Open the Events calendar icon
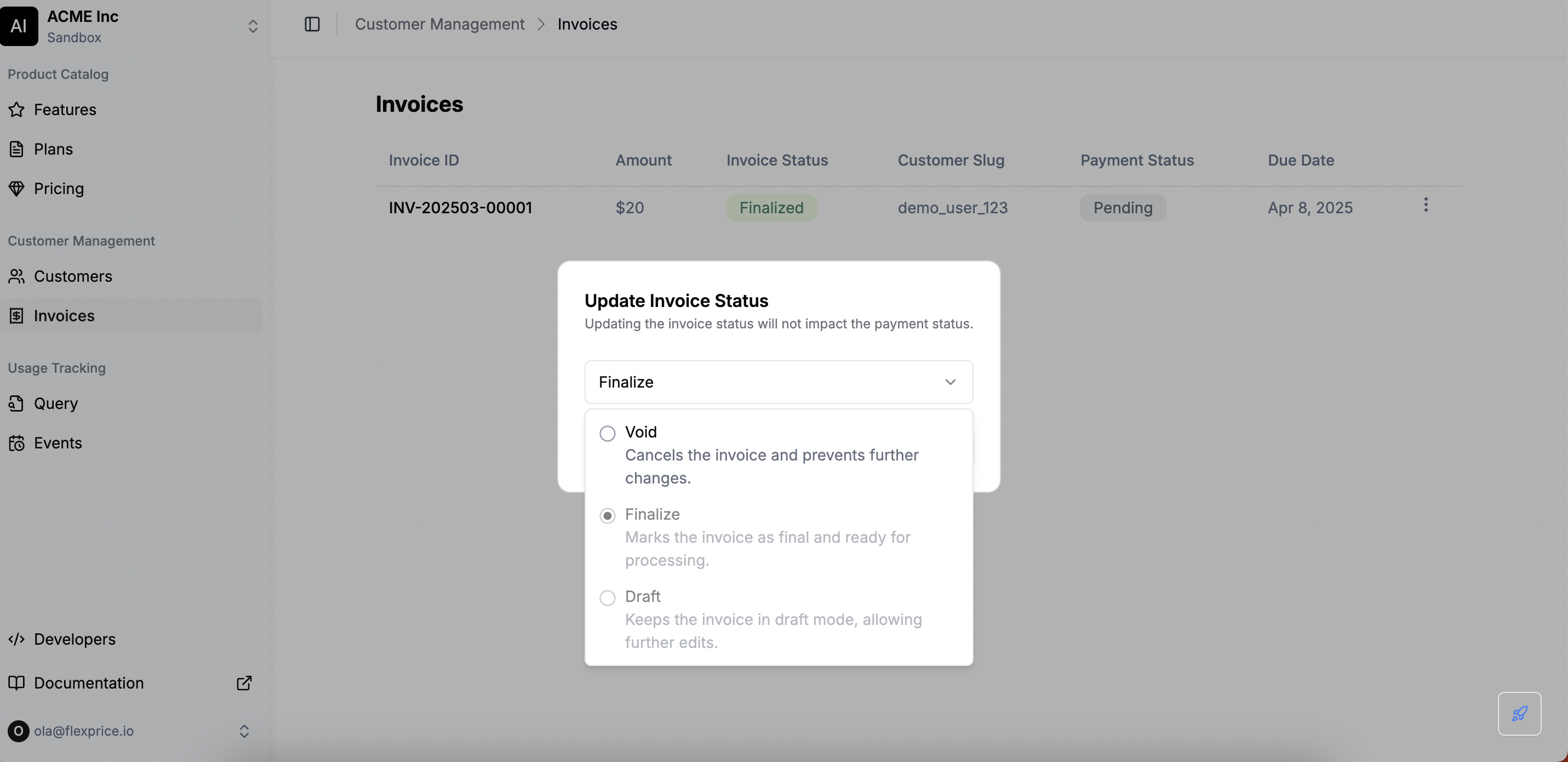 pyautogui.click(x=16, y=443)
